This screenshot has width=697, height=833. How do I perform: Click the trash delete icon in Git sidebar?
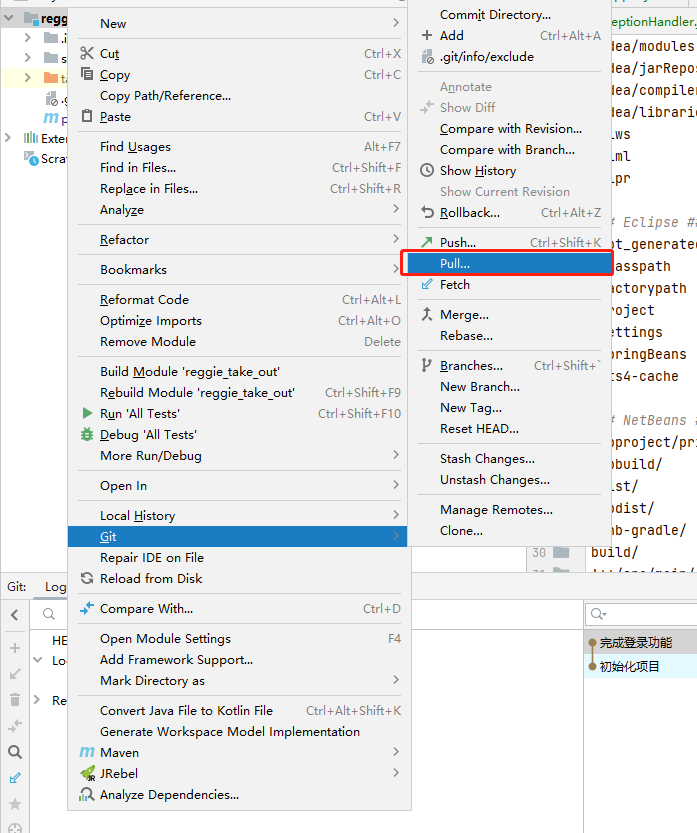tap(15, 699)
